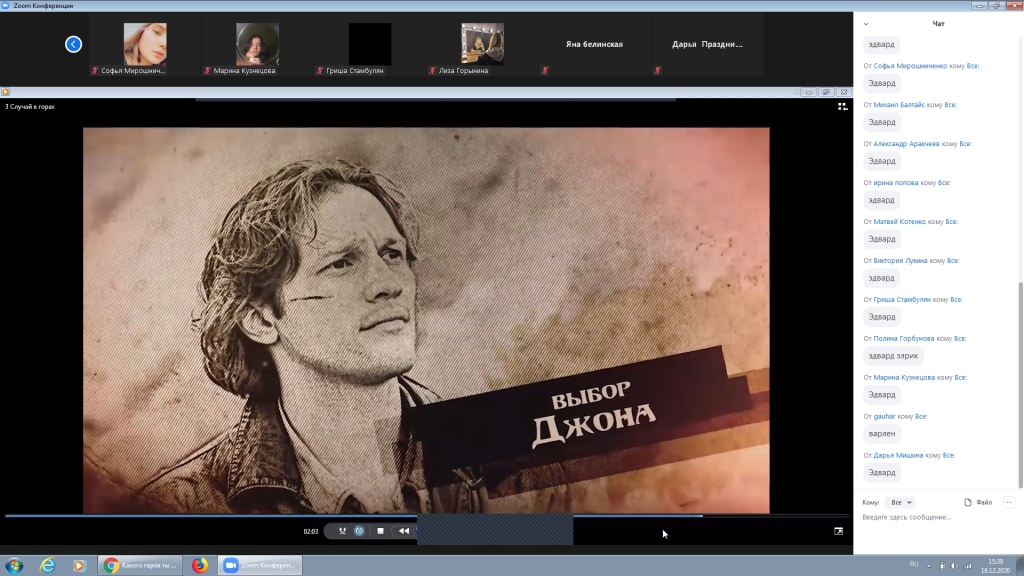
Task: Open sender name Марина Кузнецова in chat
Action: [x=904, y=377]
